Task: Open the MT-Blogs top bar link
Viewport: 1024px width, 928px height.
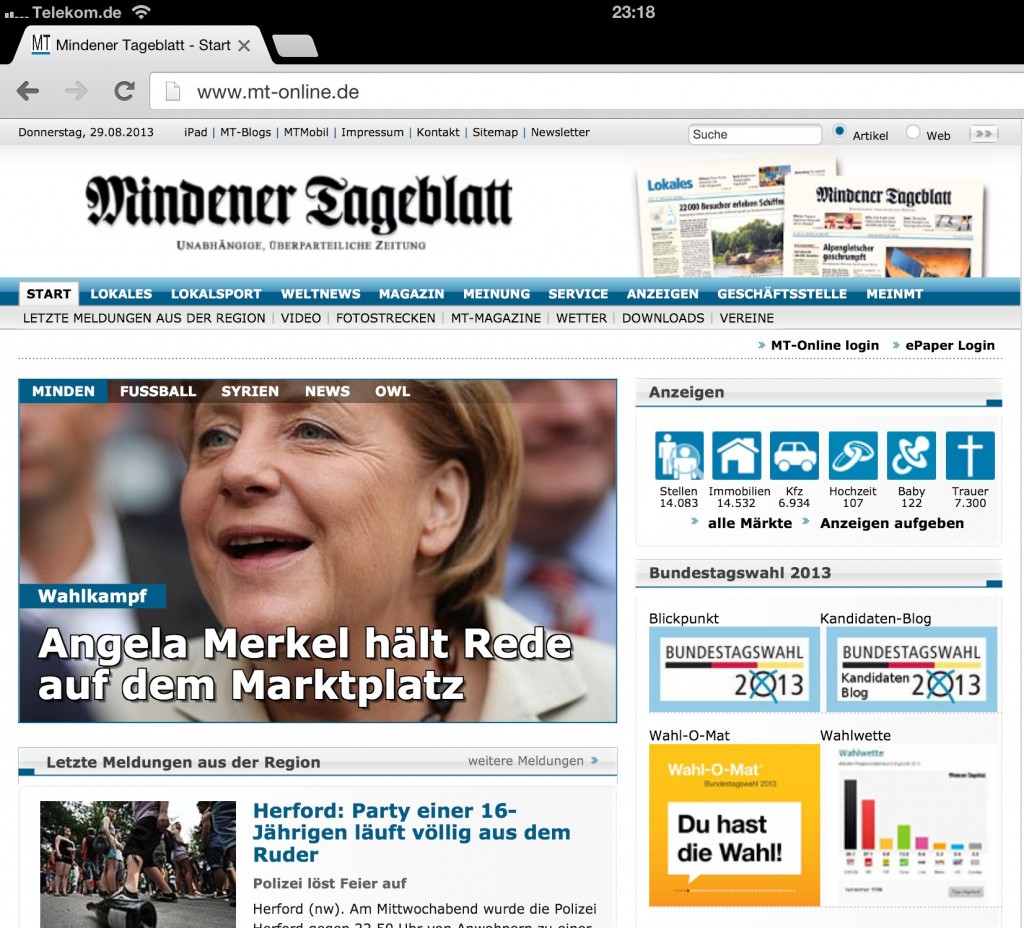Action: pyautogui.click(x=246, y=132)
